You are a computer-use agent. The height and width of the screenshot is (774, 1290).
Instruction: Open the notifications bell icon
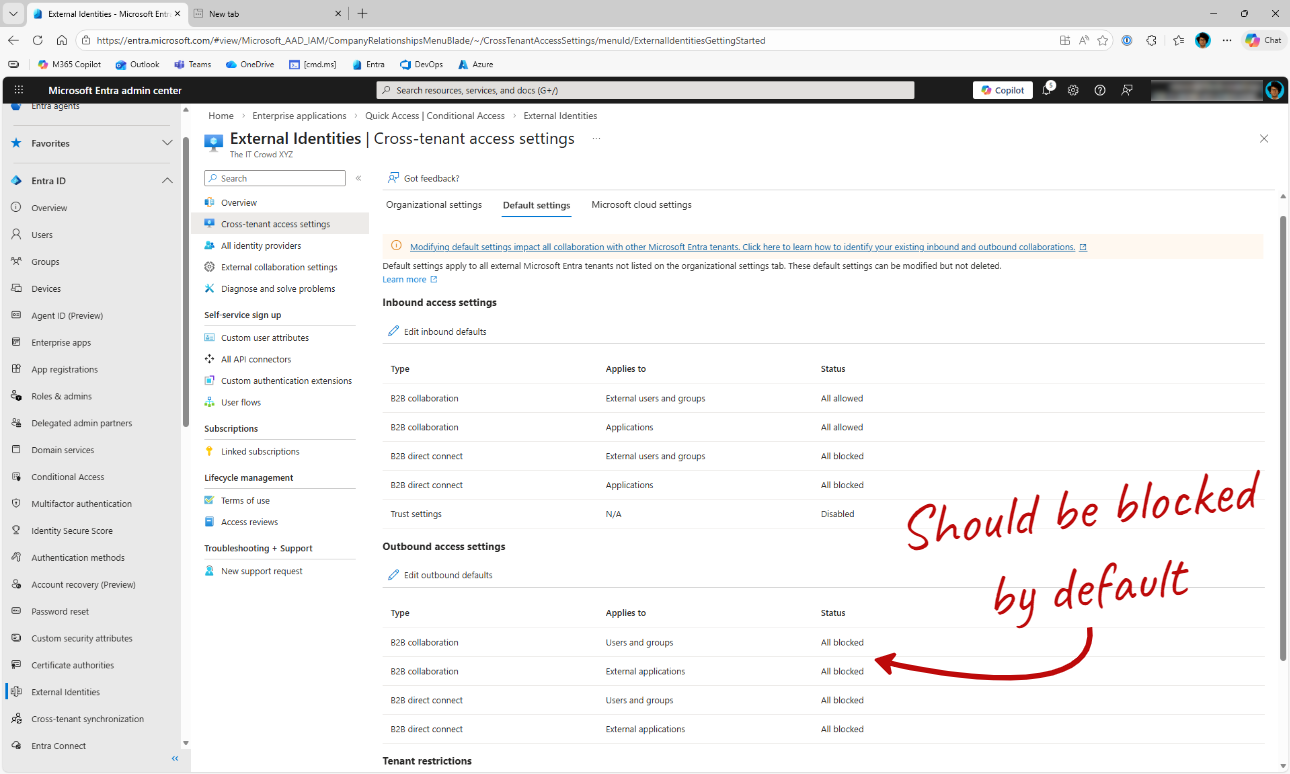pos(1047,90)
